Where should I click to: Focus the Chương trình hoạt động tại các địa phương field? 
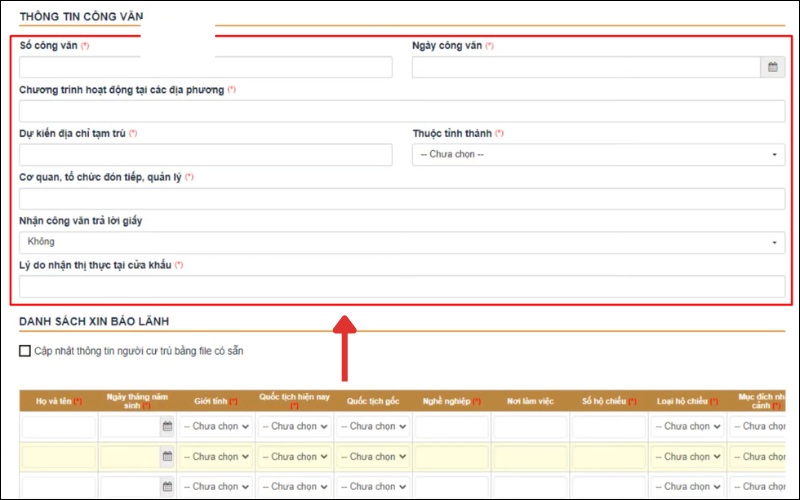coord(402,111)
